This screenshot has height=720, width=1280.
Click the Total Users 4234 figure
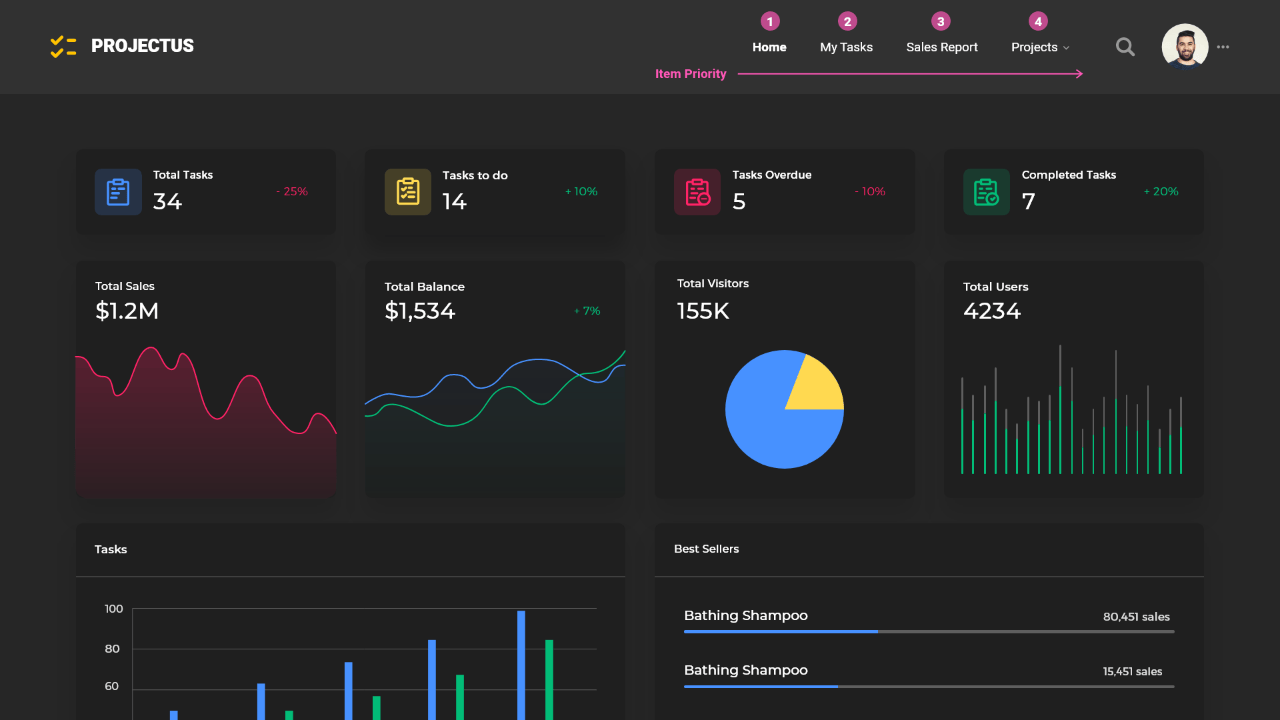click(x=992, y=311)
